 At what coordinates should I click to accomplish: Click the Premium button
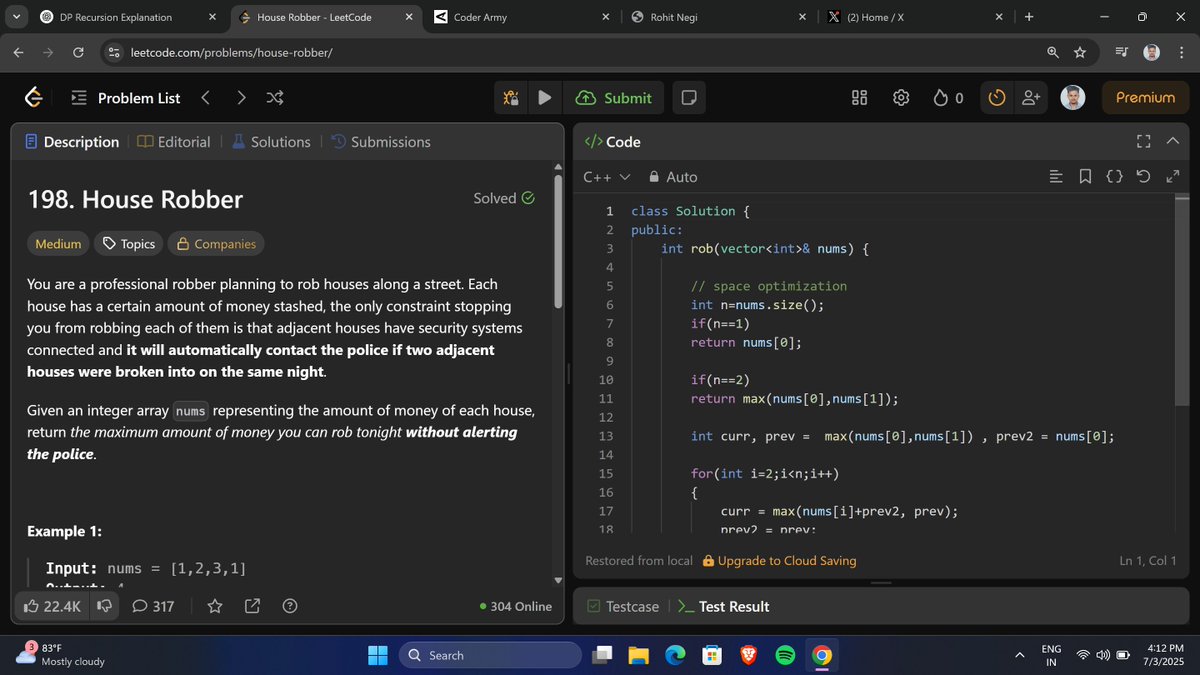point(1145,98)
